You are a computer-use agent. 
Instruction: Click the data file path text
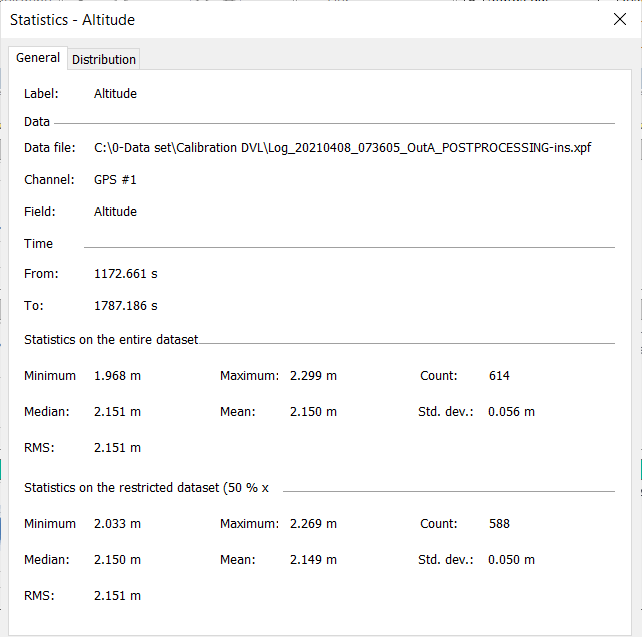point(343,148)
